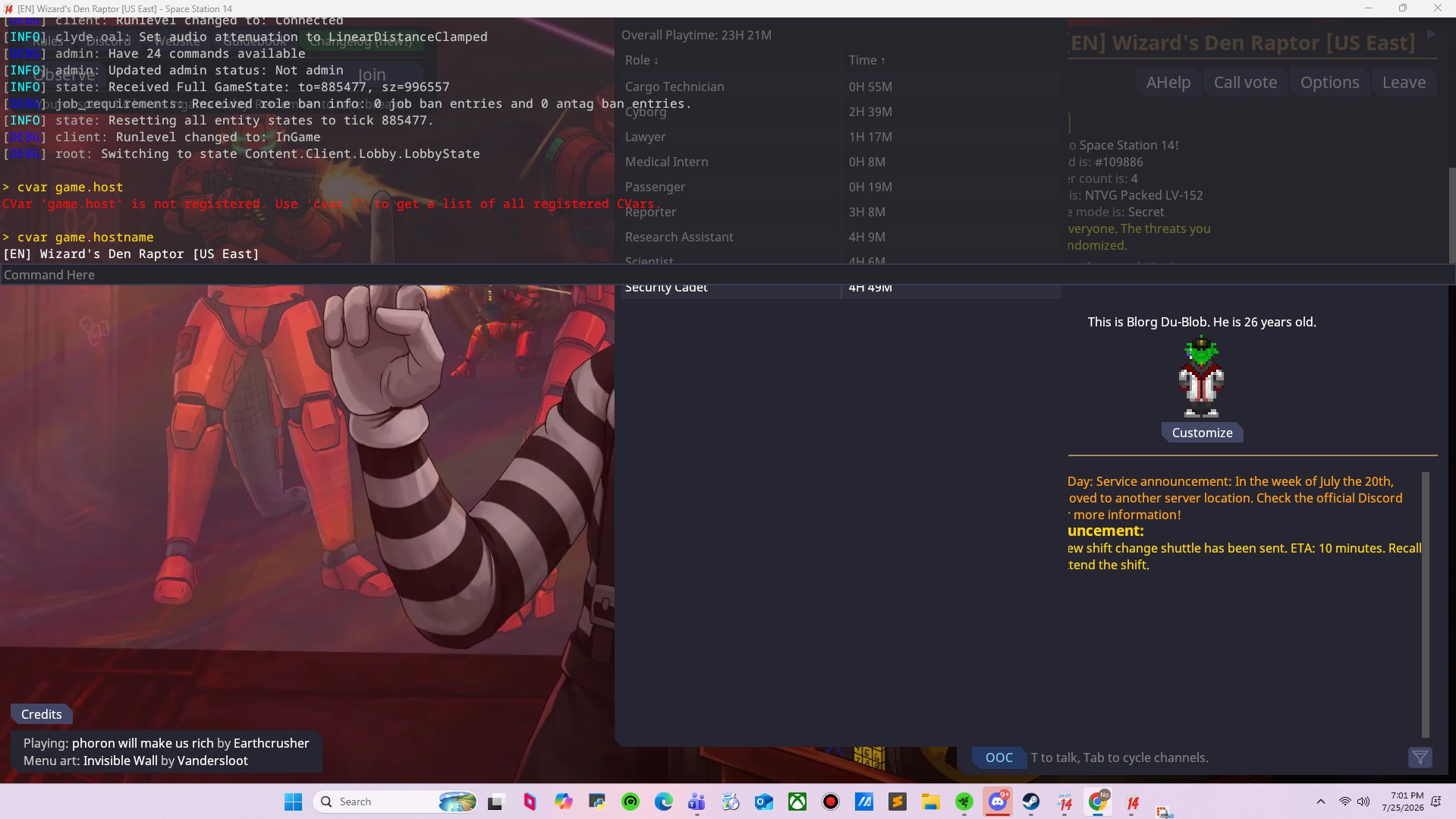The width and height of the screenshot is (1456, 819).
Task: Click the Overall Playtime 23H 21M text
Action: point(696,35)
